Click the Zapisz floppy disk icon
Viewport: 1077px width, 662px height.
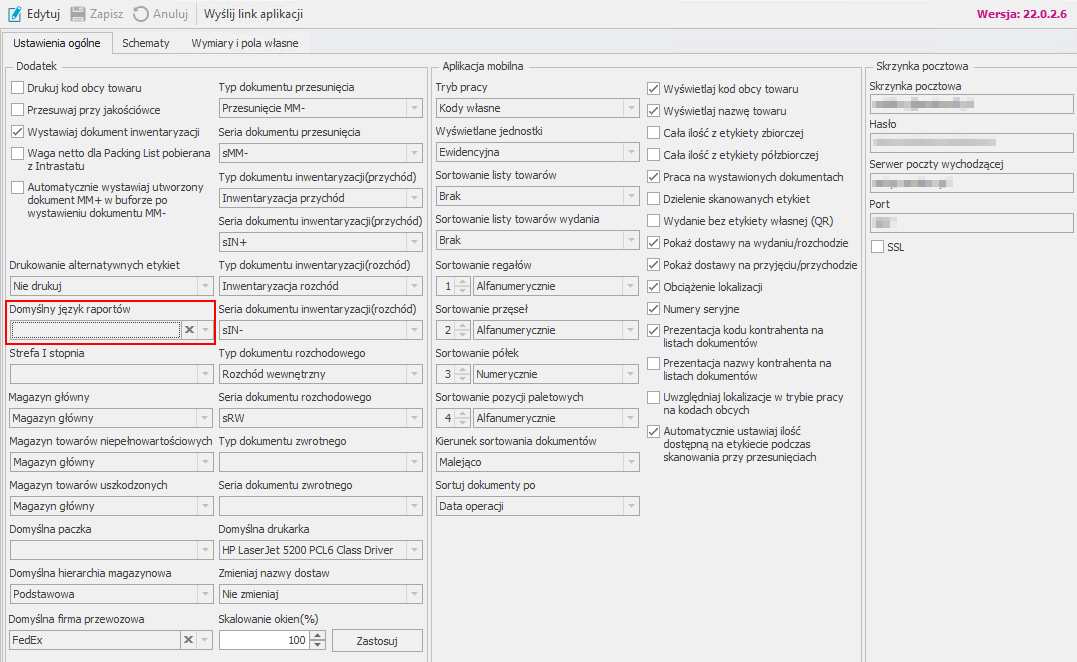pyautogui.click(x=78, y=14)
